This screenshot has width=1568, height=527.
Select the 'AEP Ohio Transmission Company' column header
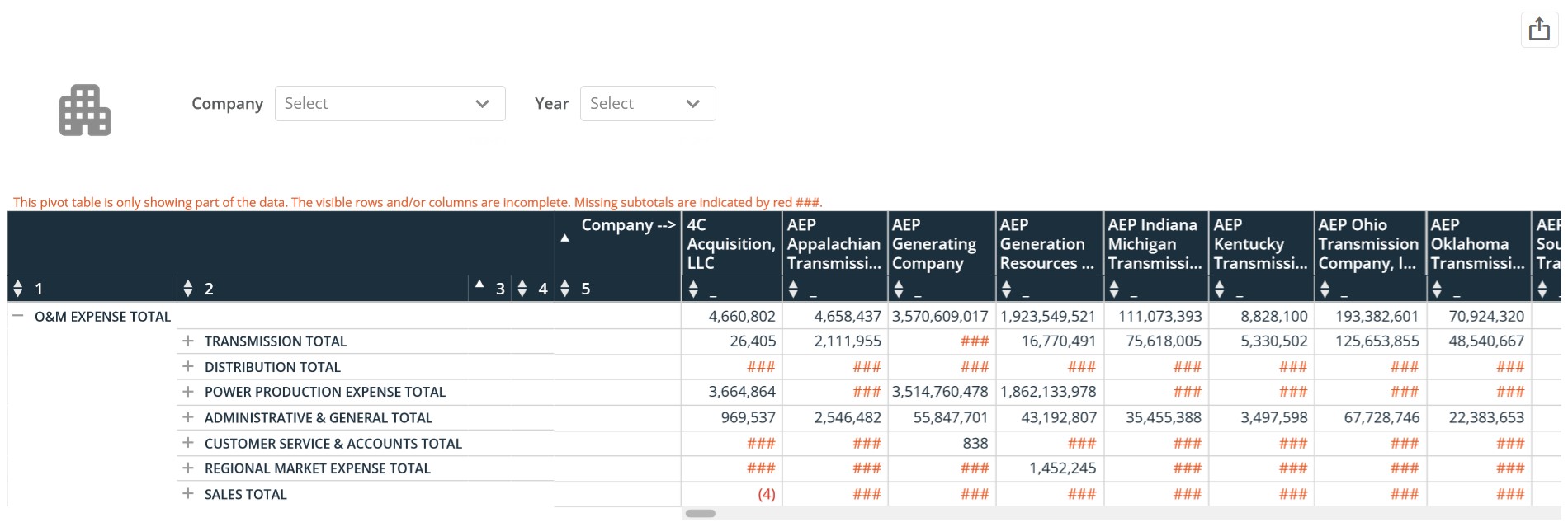[x=1369, y=243]
